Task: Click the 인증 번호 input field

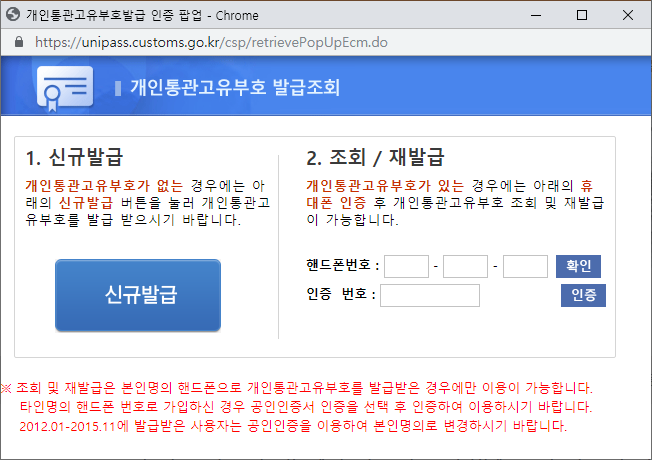Action: [430, 295]
